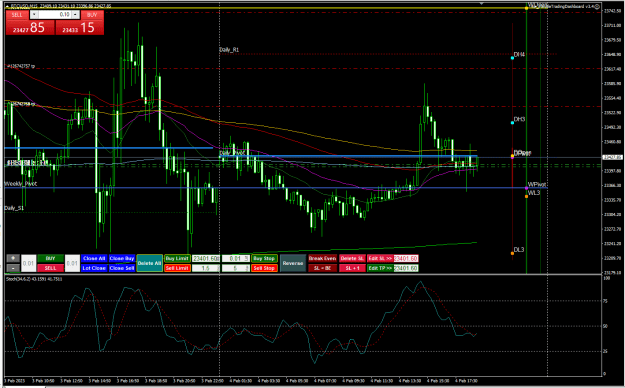Click the 0.10 volume input field
Screen dimensions: 625x388
pyautogui.click(x=55, y=15)
